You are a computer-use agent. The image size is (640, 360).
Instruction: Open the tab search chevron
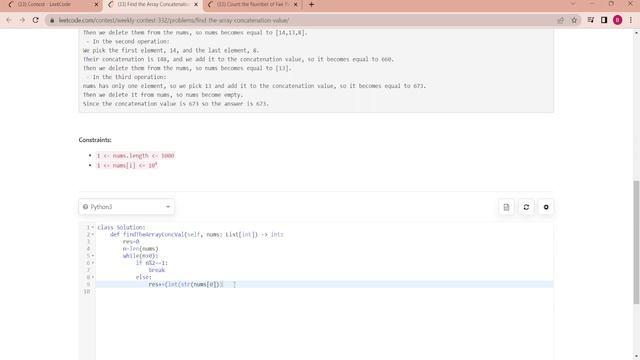coord(573,4)
